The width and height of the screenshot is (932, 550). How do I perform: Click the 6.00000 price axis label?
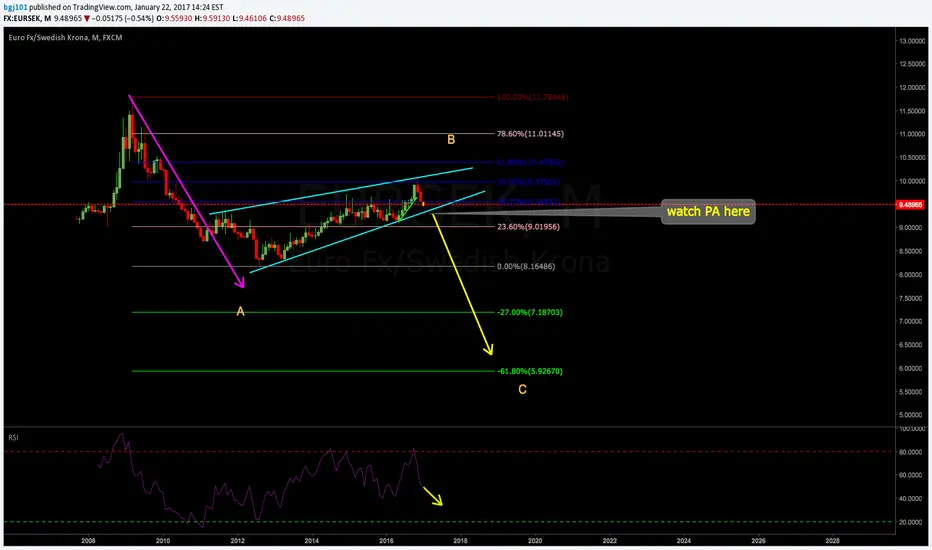pos(912,369)
